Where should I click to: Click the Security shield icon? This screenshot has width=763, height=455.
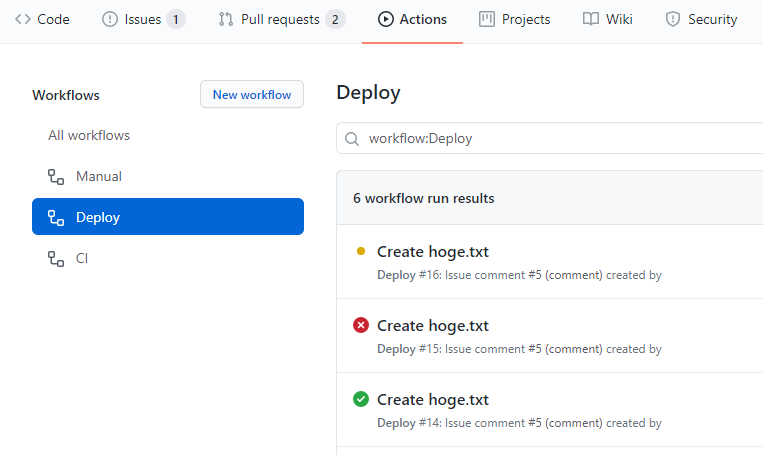(x=672, y=19)
